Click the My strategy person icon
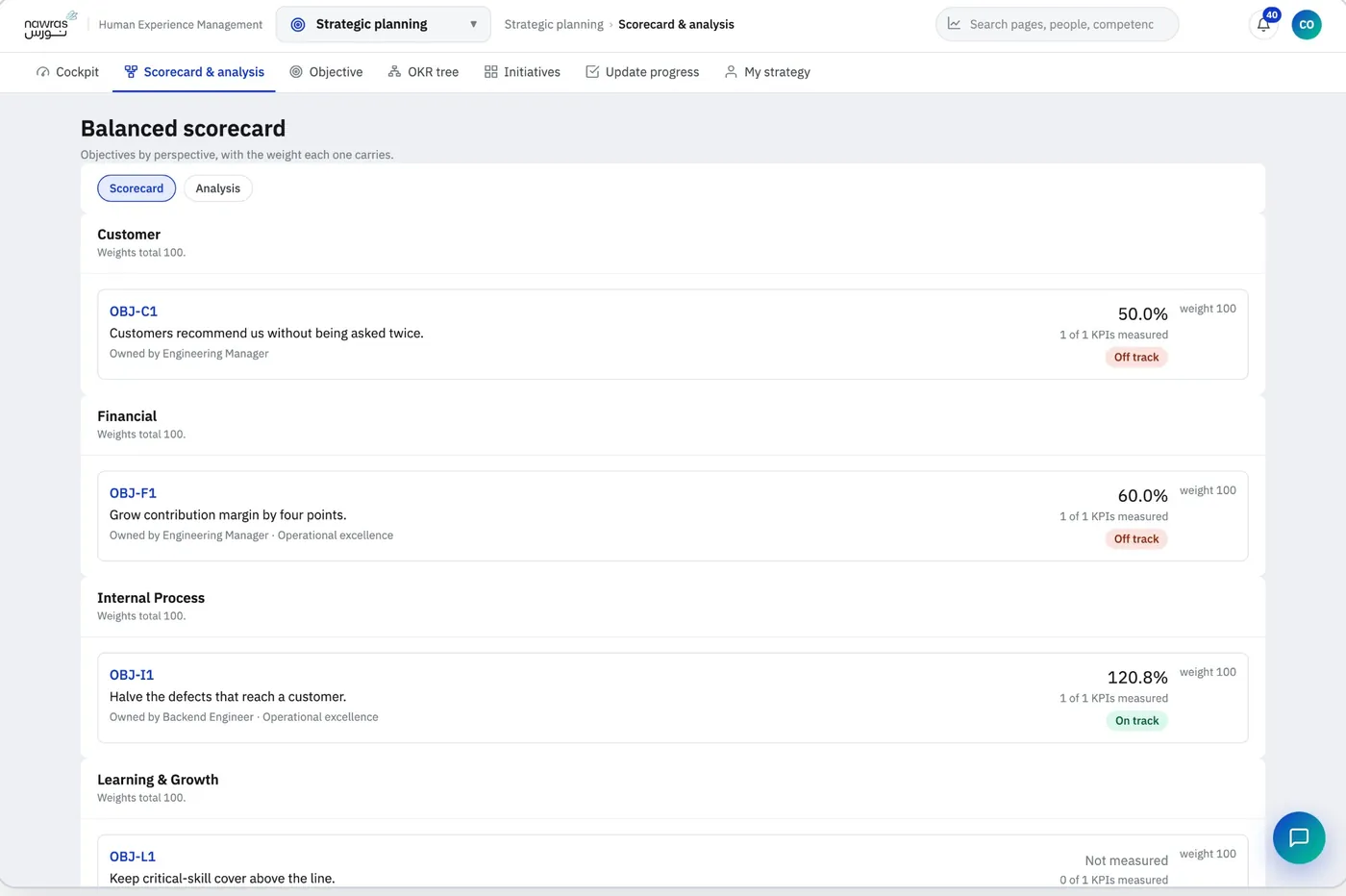The height and width of the screenshot is (896, 1346). pos(731,72)
